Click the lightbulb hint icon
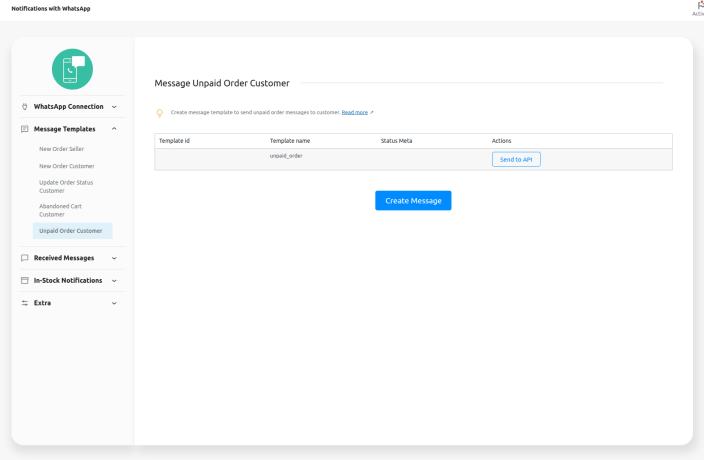Viewport: 704px width, 460px height. [159, 113]
